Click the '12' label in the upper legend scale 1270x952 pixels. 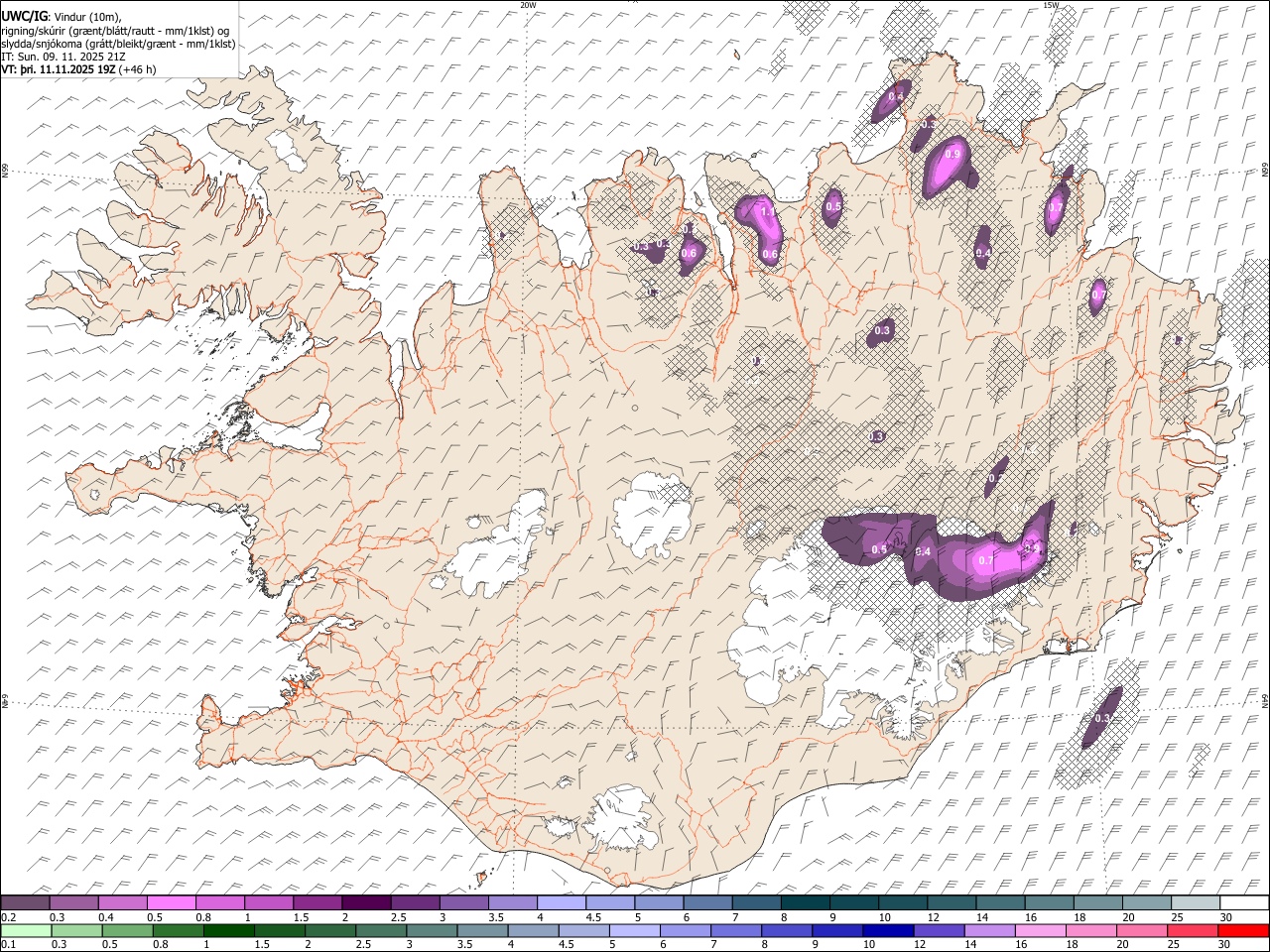[x=933, y=917]
